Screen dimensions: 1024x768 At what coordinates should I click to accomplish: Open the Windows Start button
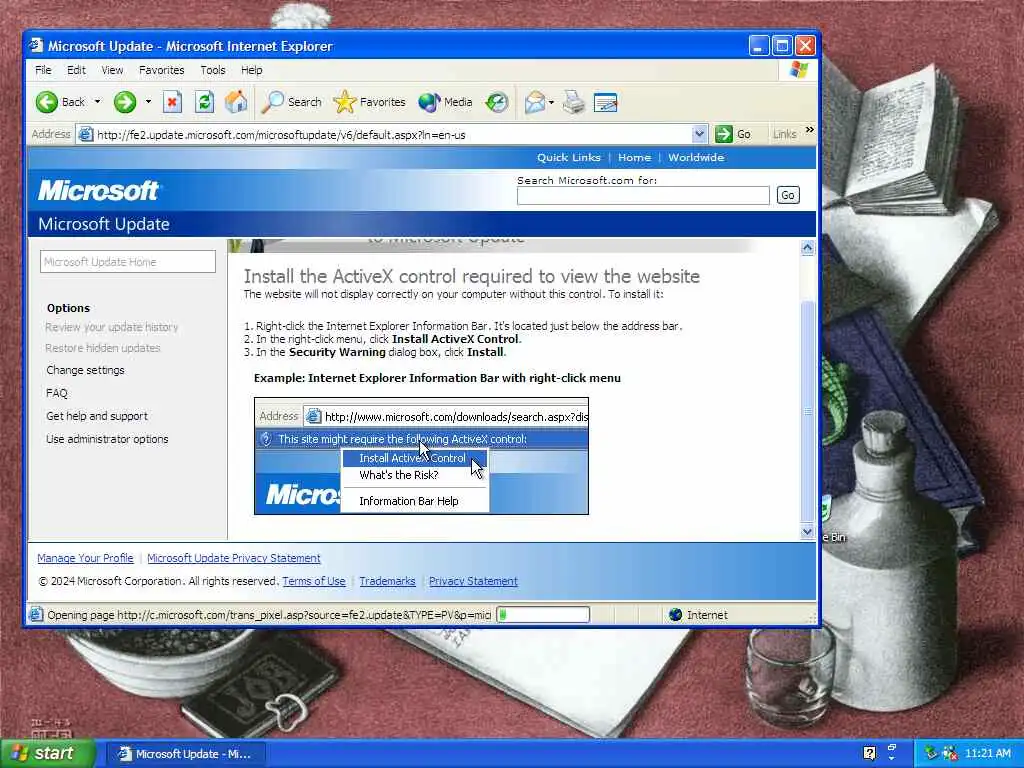pos(47,754)
